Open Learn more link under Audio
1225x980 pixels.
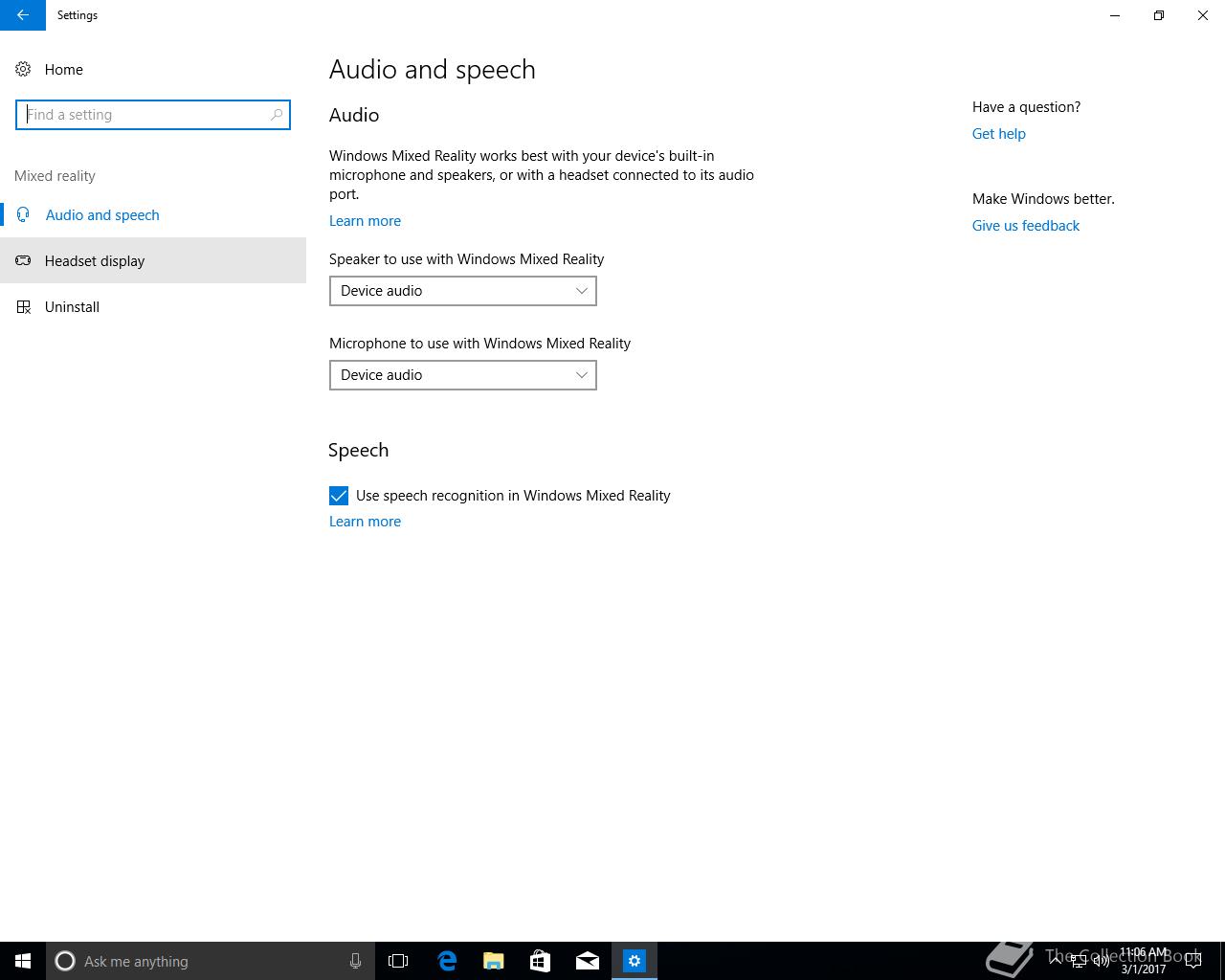(x=365, y=221)
